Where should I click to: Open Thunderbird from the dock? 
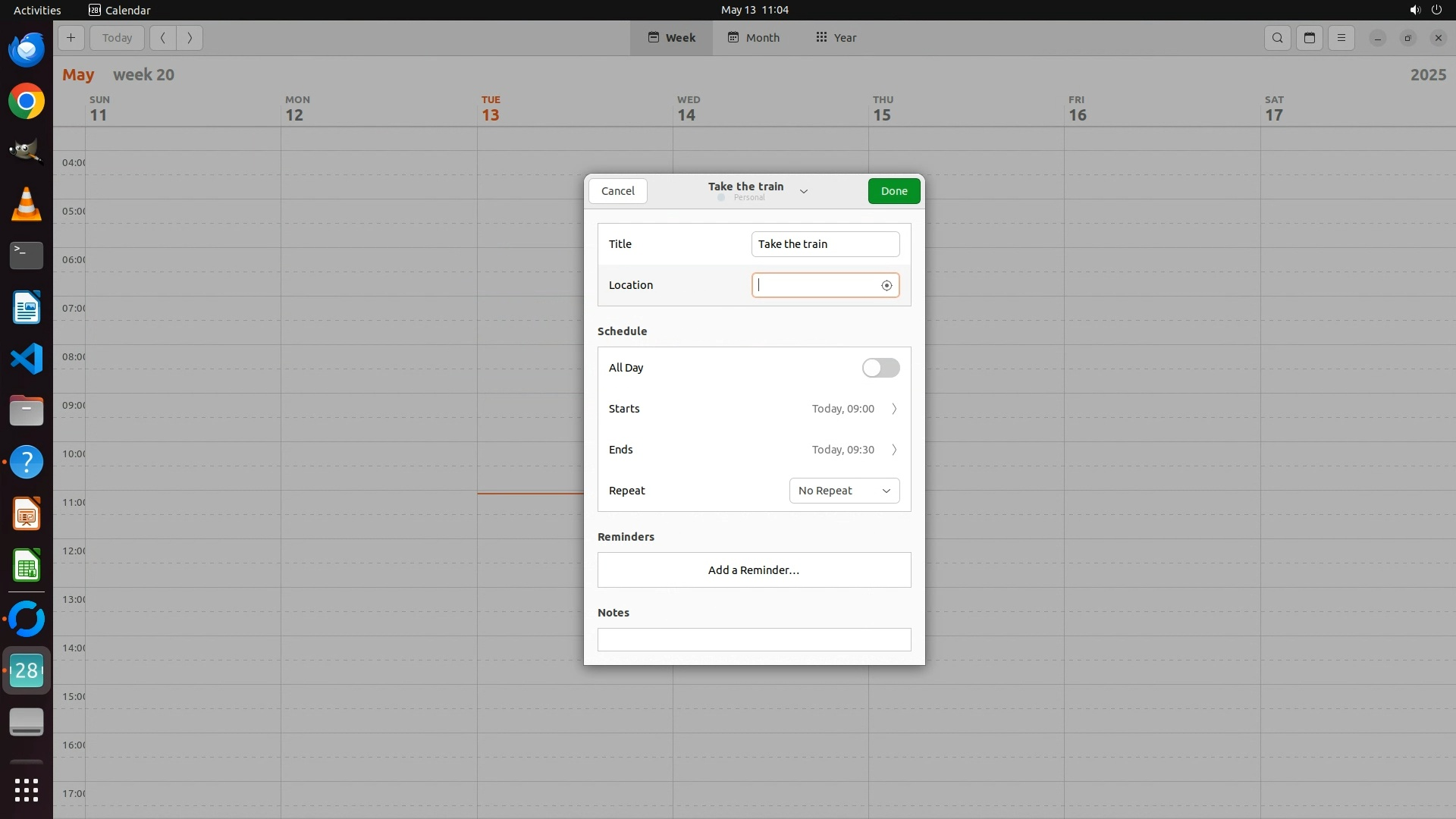pos(27,50)
